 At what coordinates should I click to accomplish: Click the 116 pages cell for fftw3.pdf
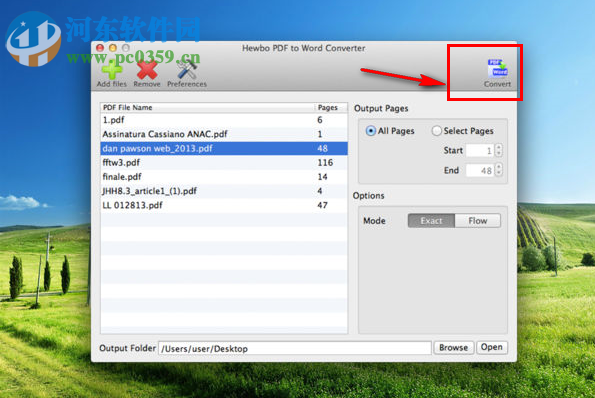point(325,163)
